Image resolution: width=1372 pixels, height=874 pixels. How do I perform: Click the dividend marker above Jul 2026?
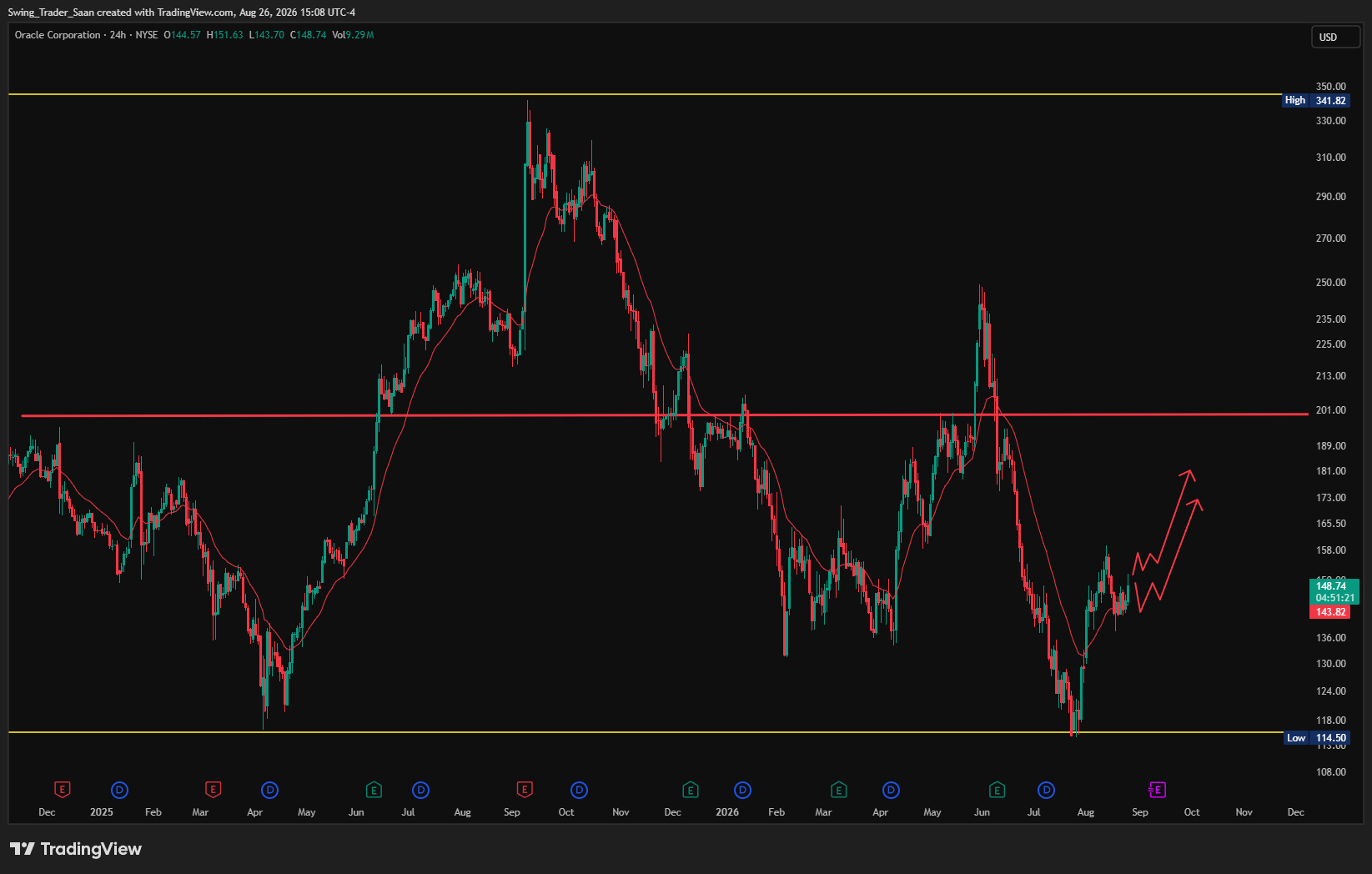[x=1046, y=790]
